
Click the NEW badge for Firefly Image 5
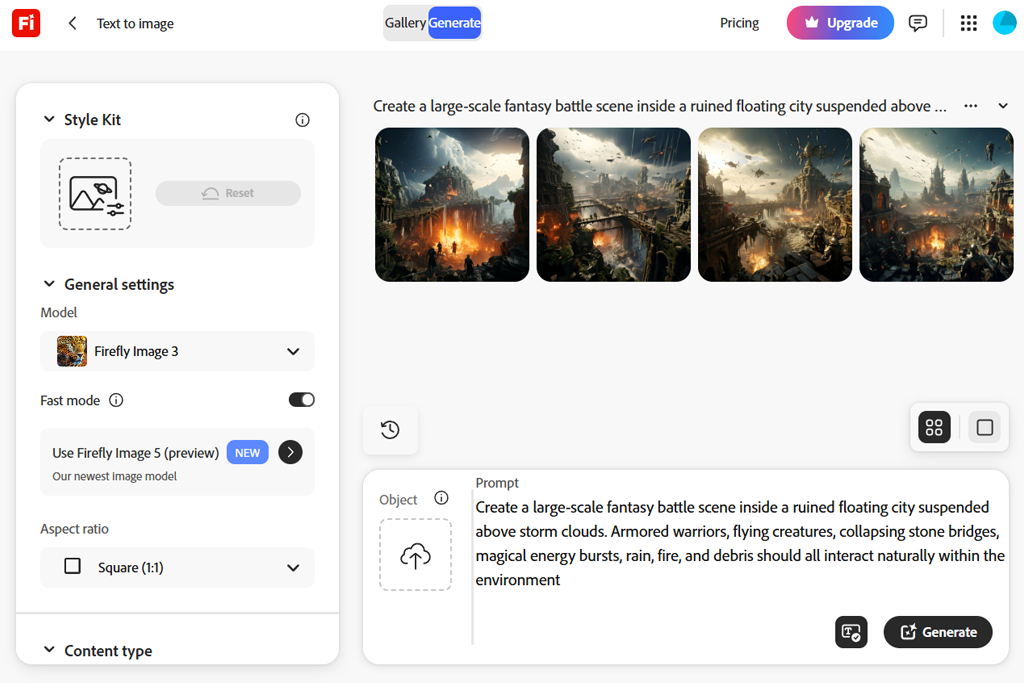tap(248, 453)
